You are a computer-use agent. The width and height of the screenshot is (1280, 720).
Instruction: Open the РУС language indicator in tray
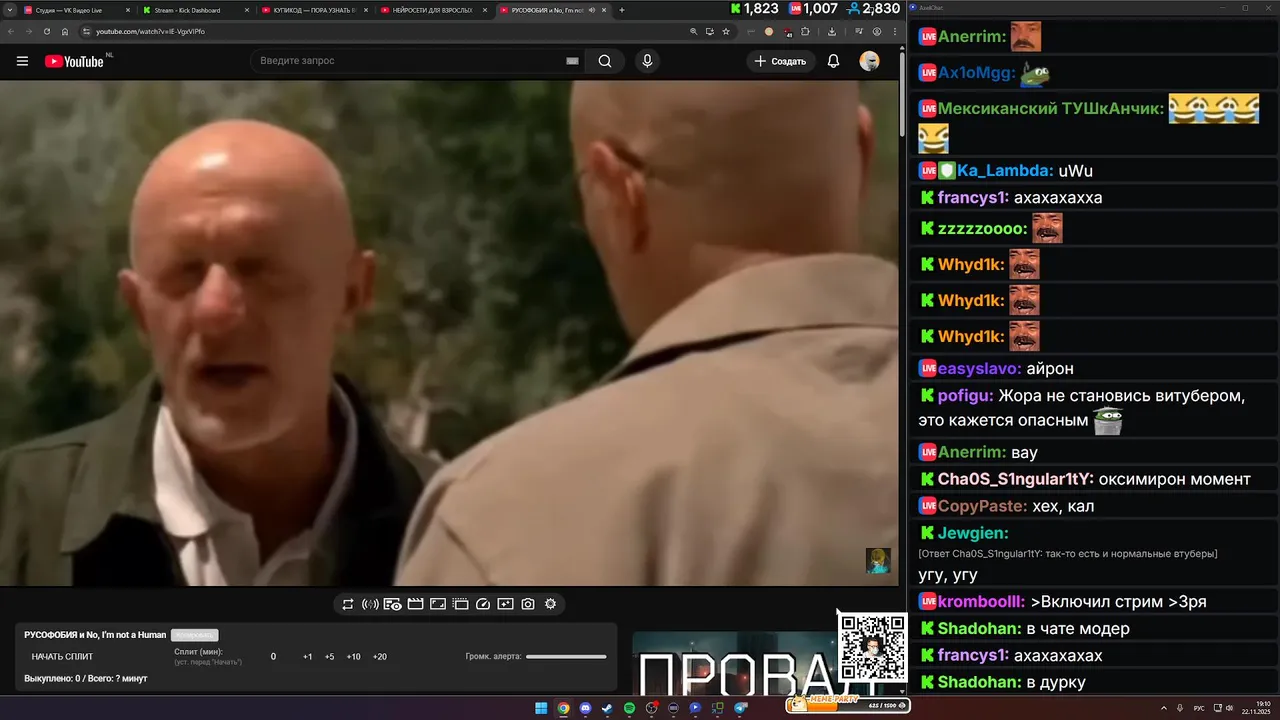(1199, 708)
